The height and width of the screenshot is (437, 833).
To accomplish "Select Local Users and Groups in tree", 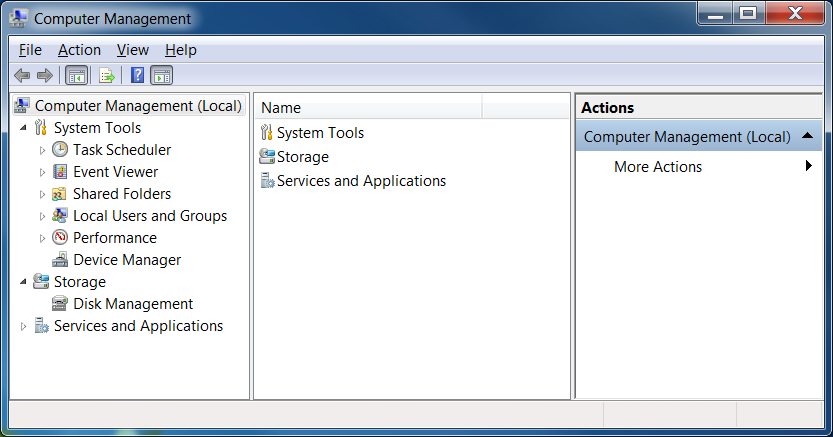I will click(x=149, y=216).
